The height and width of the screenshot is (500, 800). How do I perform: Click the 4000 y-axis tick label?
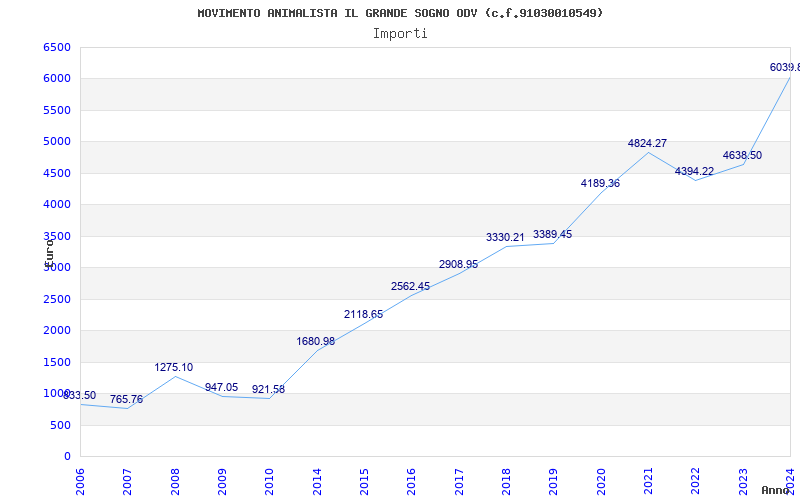pos(57,205)
